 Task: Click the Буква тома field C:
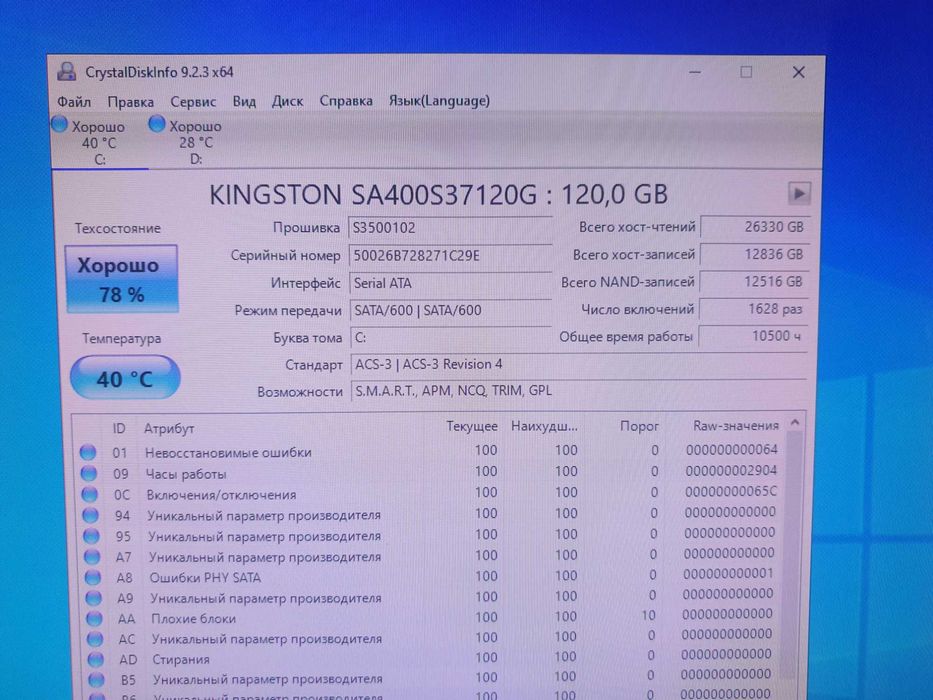pos(450,338)
